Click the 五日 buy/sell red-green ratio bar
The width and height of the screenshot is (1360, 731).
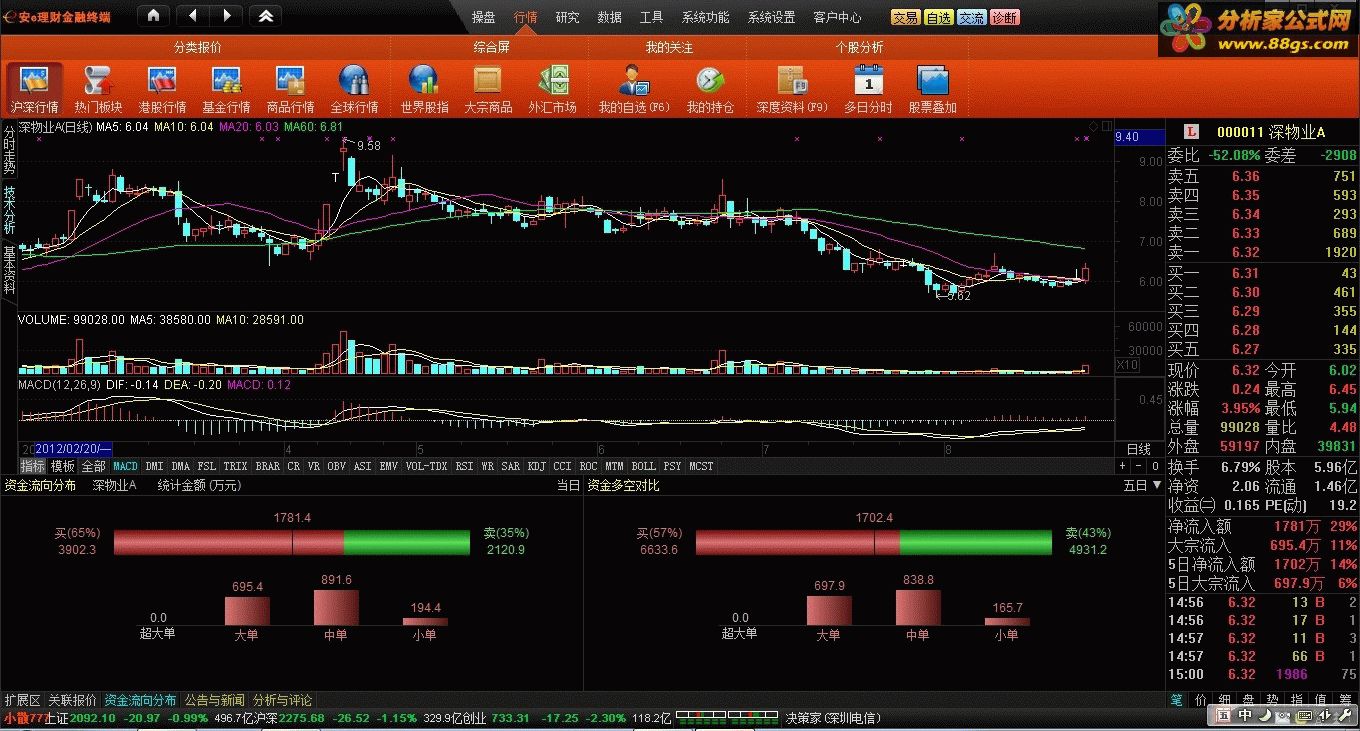coord(874,542)
